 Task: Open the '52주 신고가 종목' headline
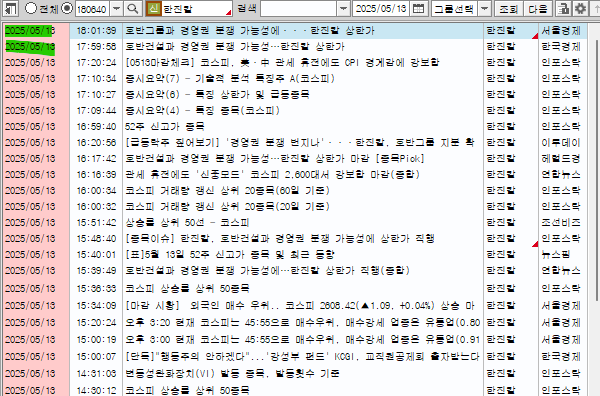165,127
